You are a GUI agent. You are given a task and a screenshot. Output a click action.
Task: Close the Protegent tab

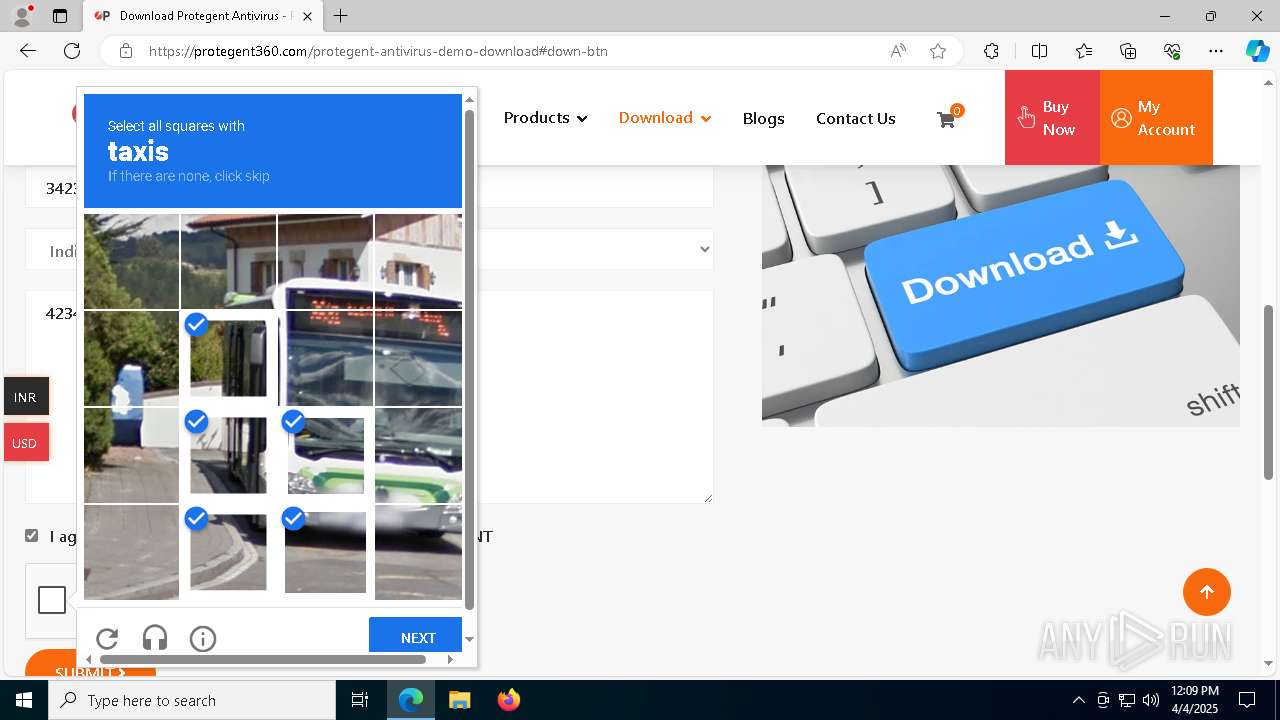point(308,16)
